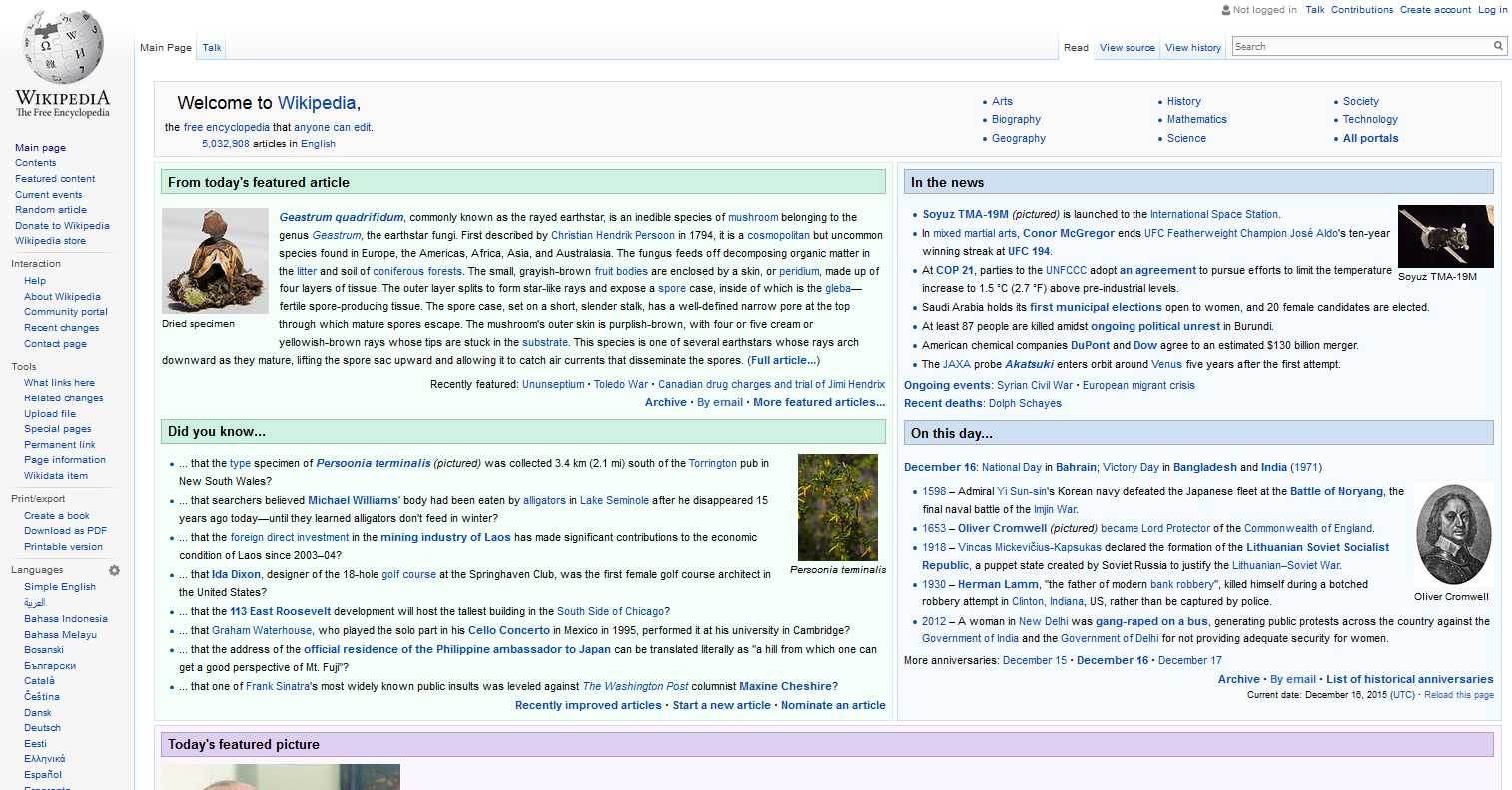This screenshot has width=1512, height=790.
Task: Select the Español language link
Action: click(x=43, y=775)
